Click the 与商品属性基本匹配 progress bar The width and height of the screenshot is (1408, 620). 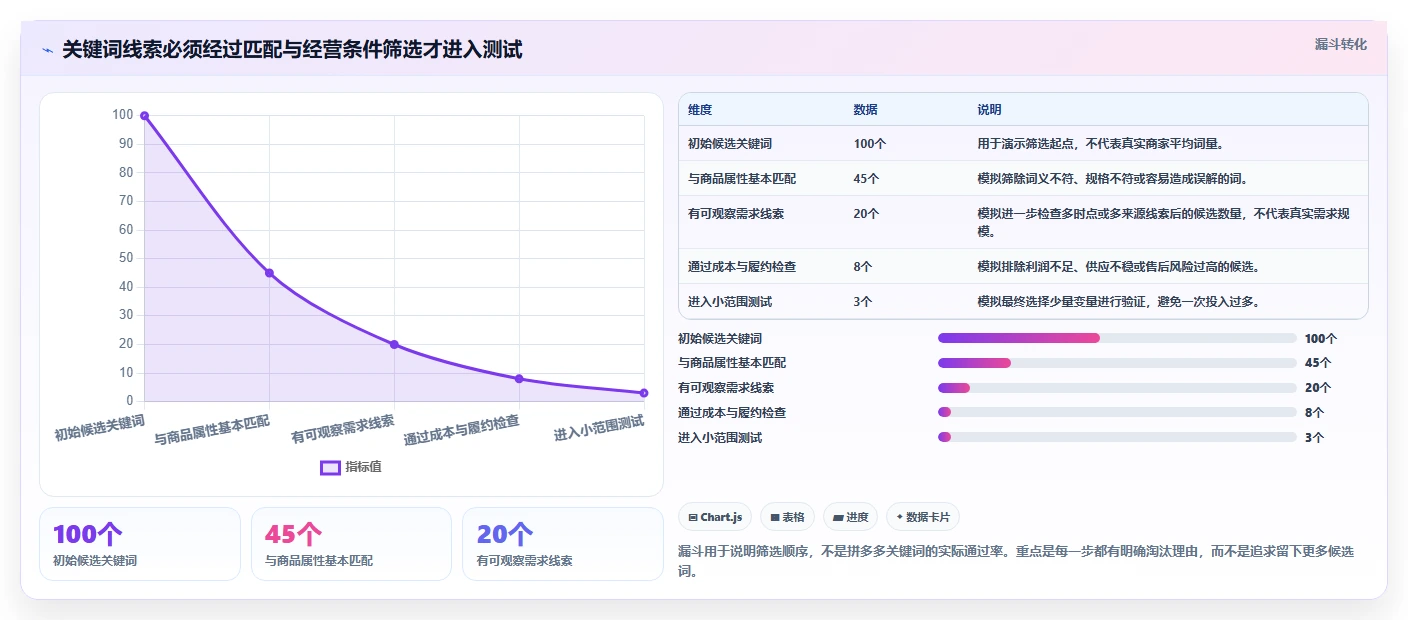click(x=1117, y=363)
